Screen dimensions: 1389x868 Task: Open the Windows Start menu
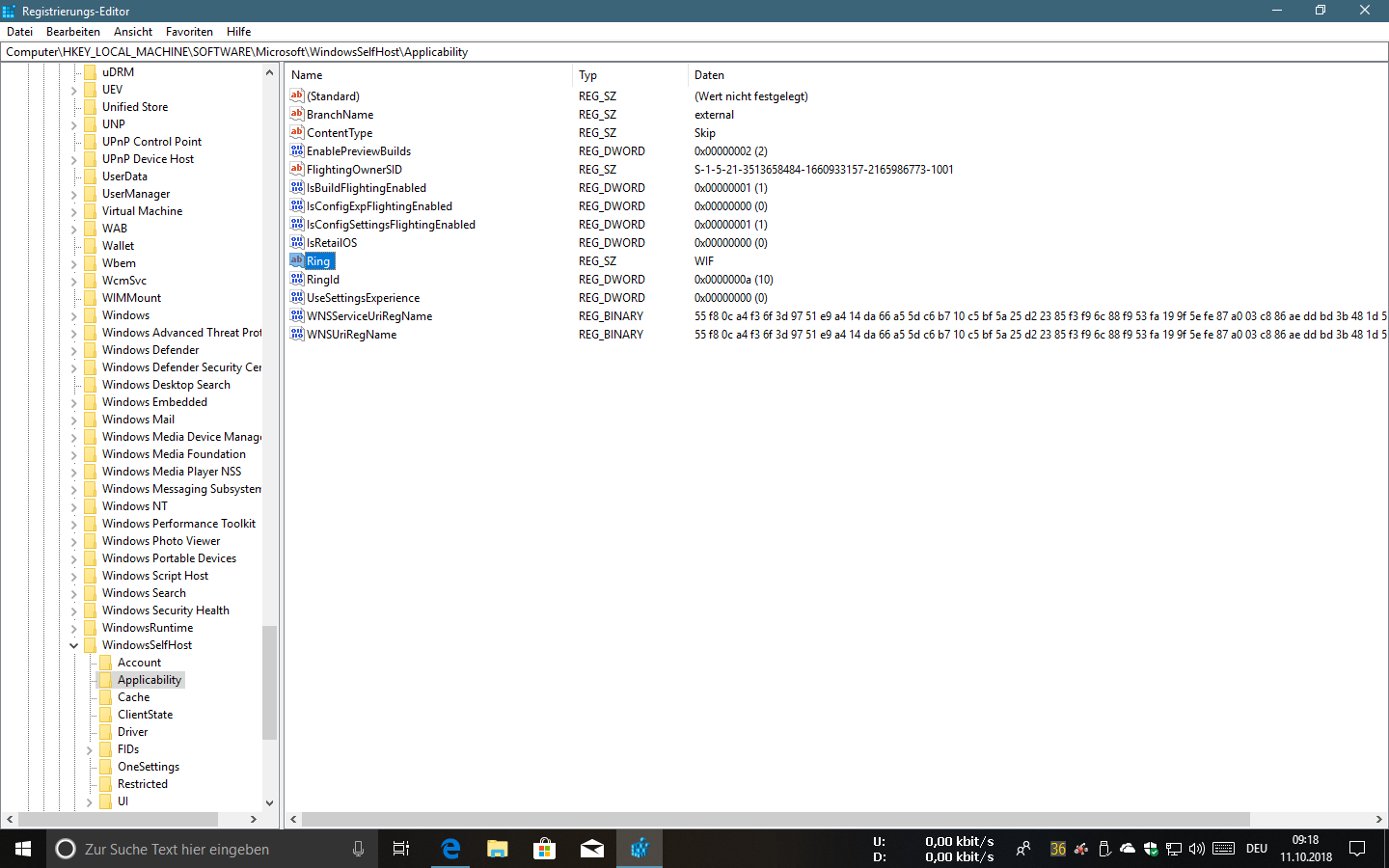tap(23, 849)
